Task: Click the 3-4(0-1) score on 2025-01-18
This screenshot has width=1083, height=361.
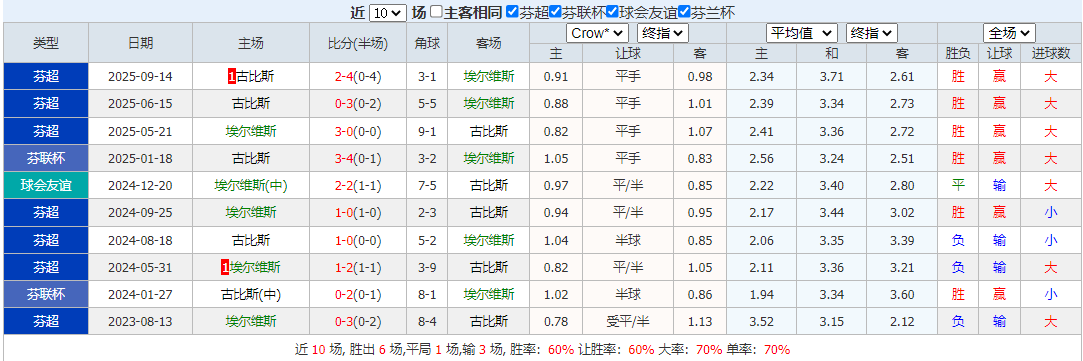Action: click(x=358, y=158)
